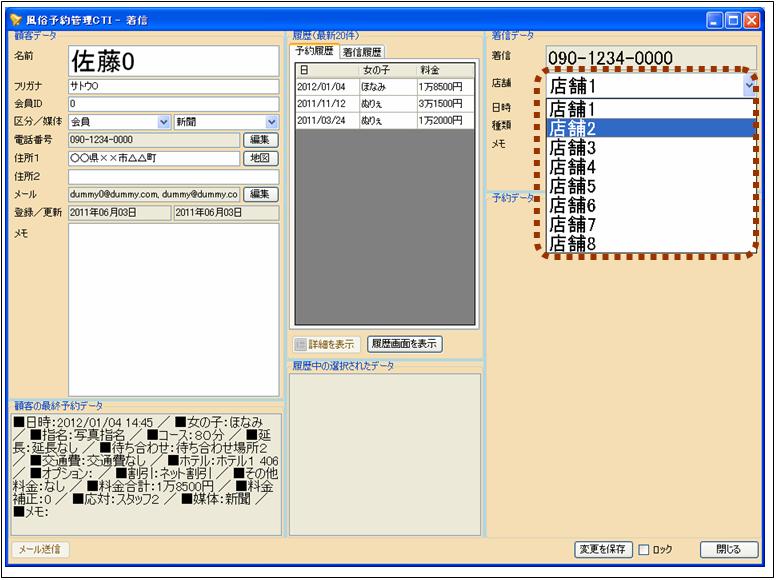Viewport: 776px width, 580px height.
Task: Switch to the 着信履歴 tab
Action: 362,51
